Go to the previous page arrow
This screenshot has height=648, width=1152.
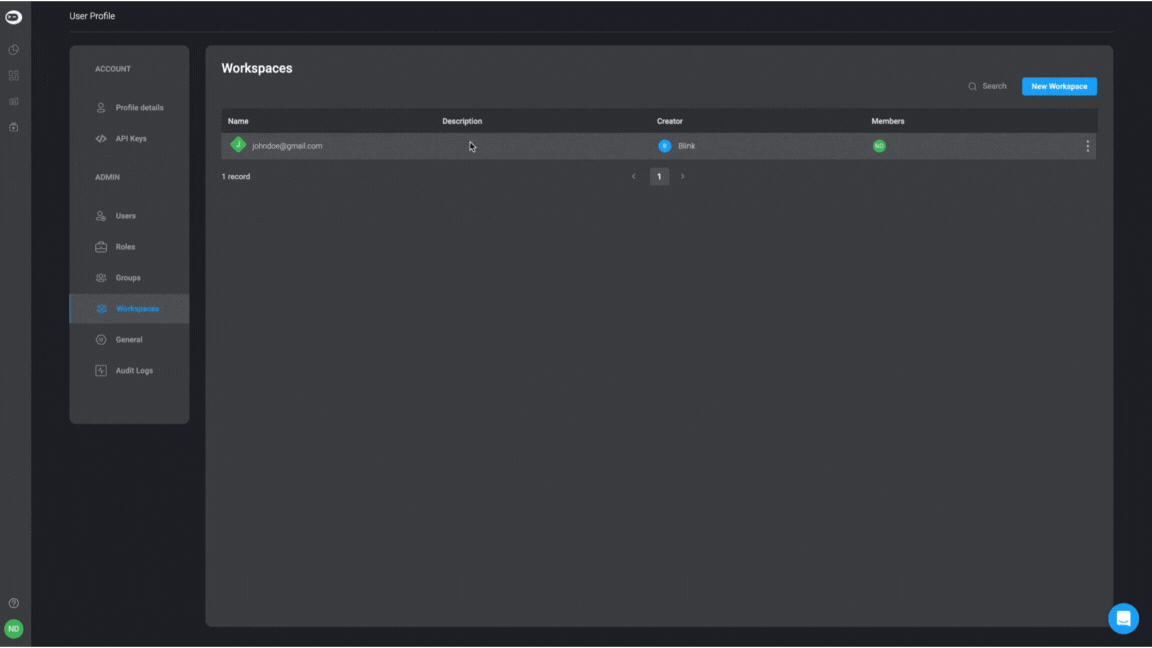point(634,176)
